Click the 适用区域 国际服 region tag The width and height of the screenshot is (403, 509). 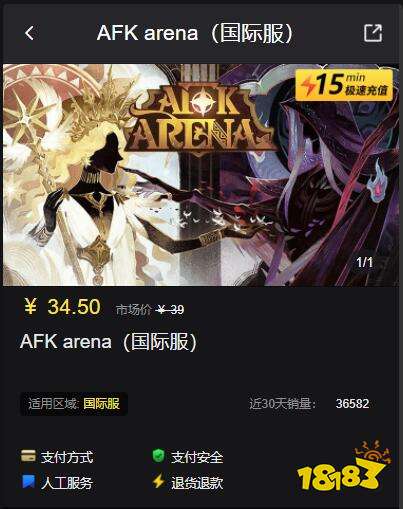pos(74,404)
